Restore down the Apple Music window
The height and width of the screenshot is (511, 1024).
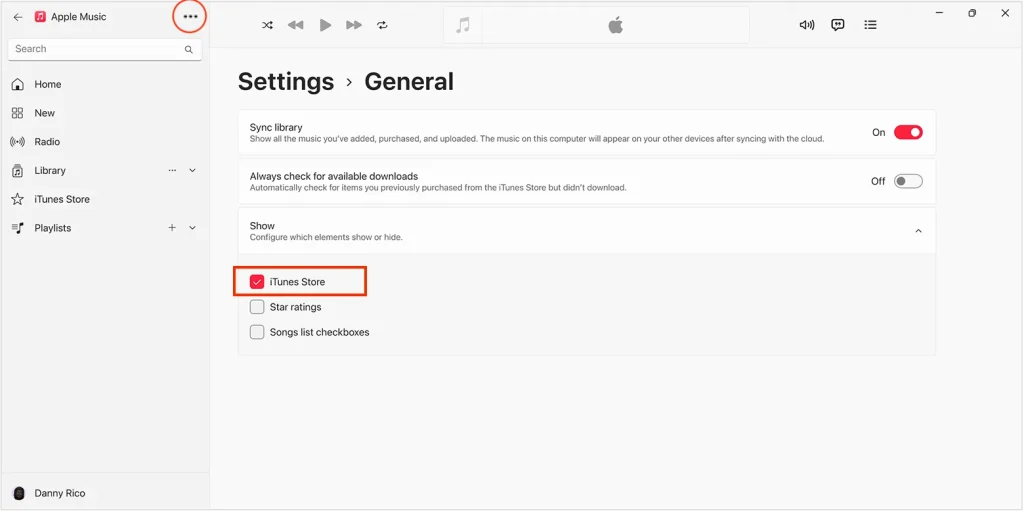(972, 13)
